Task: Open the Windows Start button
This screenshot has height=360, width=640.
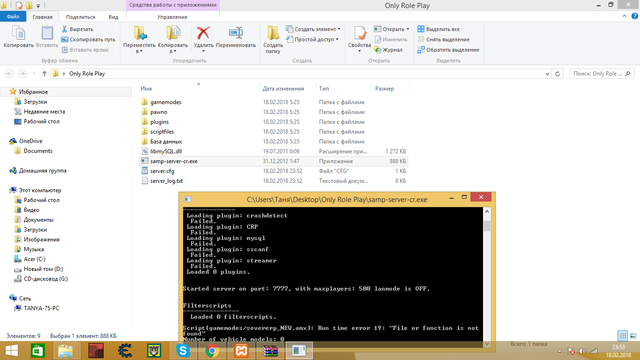Action: [12, 351]
